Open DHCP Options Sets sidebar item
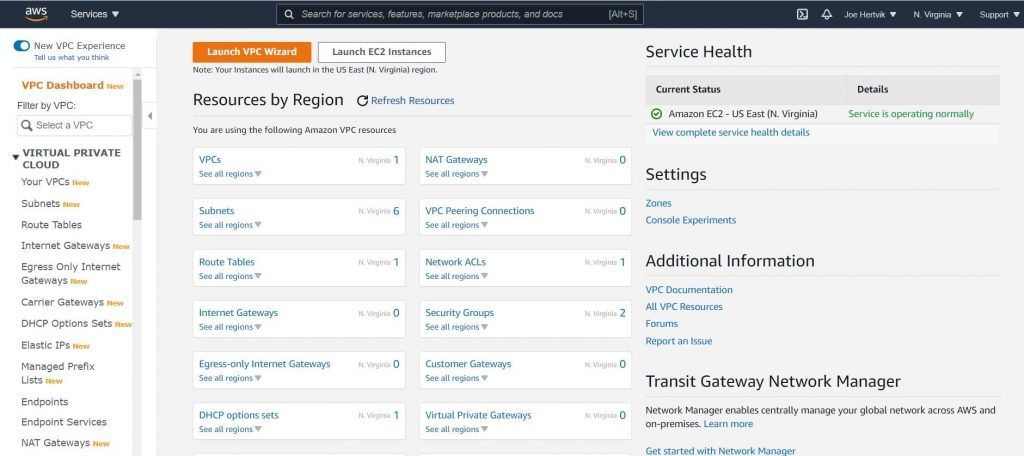1024x456 pixels. point(67,323)
